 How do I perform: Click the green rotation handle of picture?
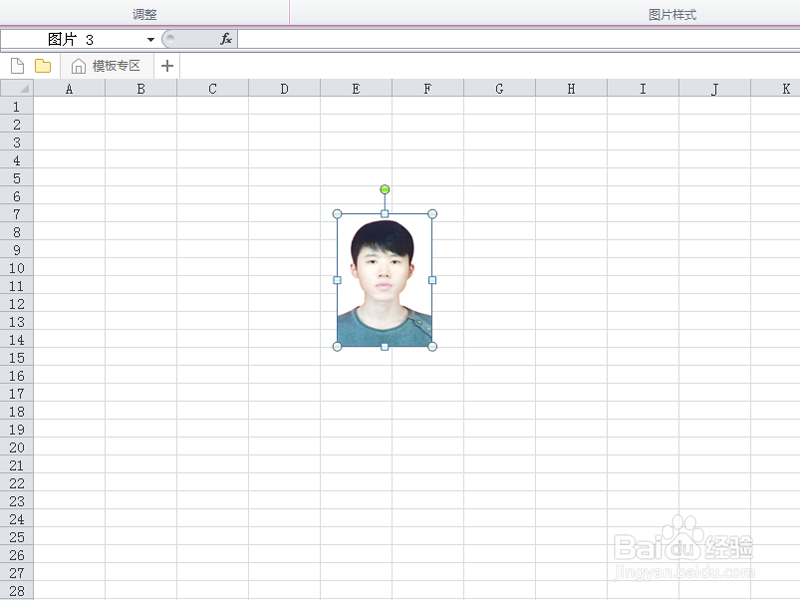[385, 189]
